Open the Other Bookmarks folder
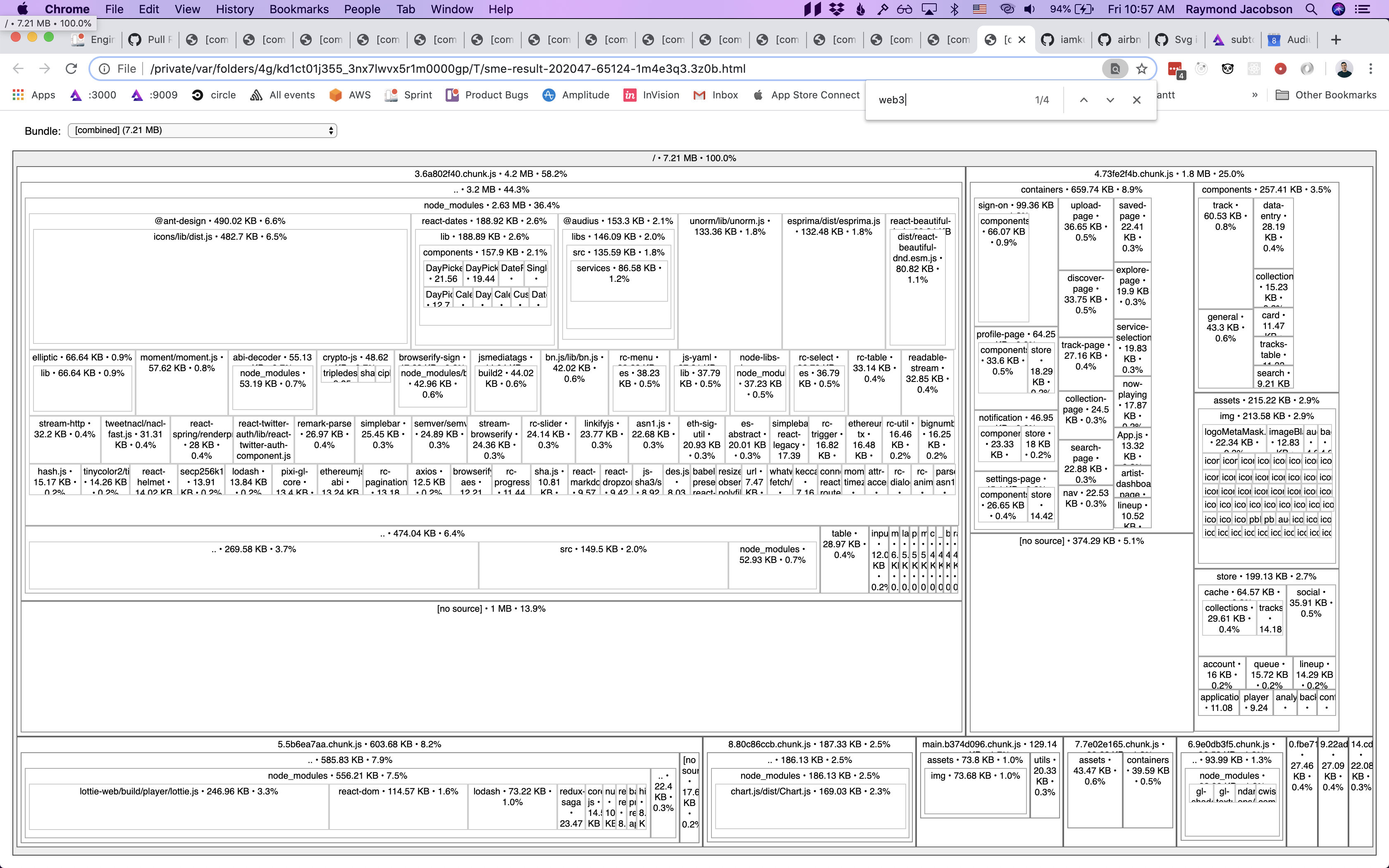The width and height of the screenshot is (1389, 868). click(1326, 95)
